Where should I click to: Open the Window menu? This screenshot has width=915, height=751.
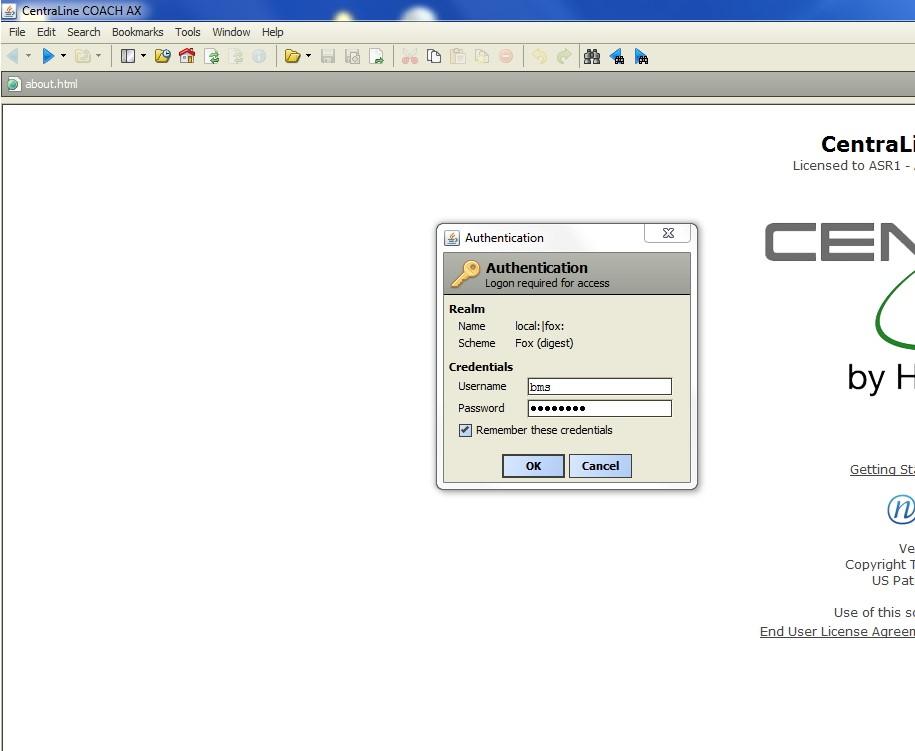pyautogui.click(x=231, y=32)
